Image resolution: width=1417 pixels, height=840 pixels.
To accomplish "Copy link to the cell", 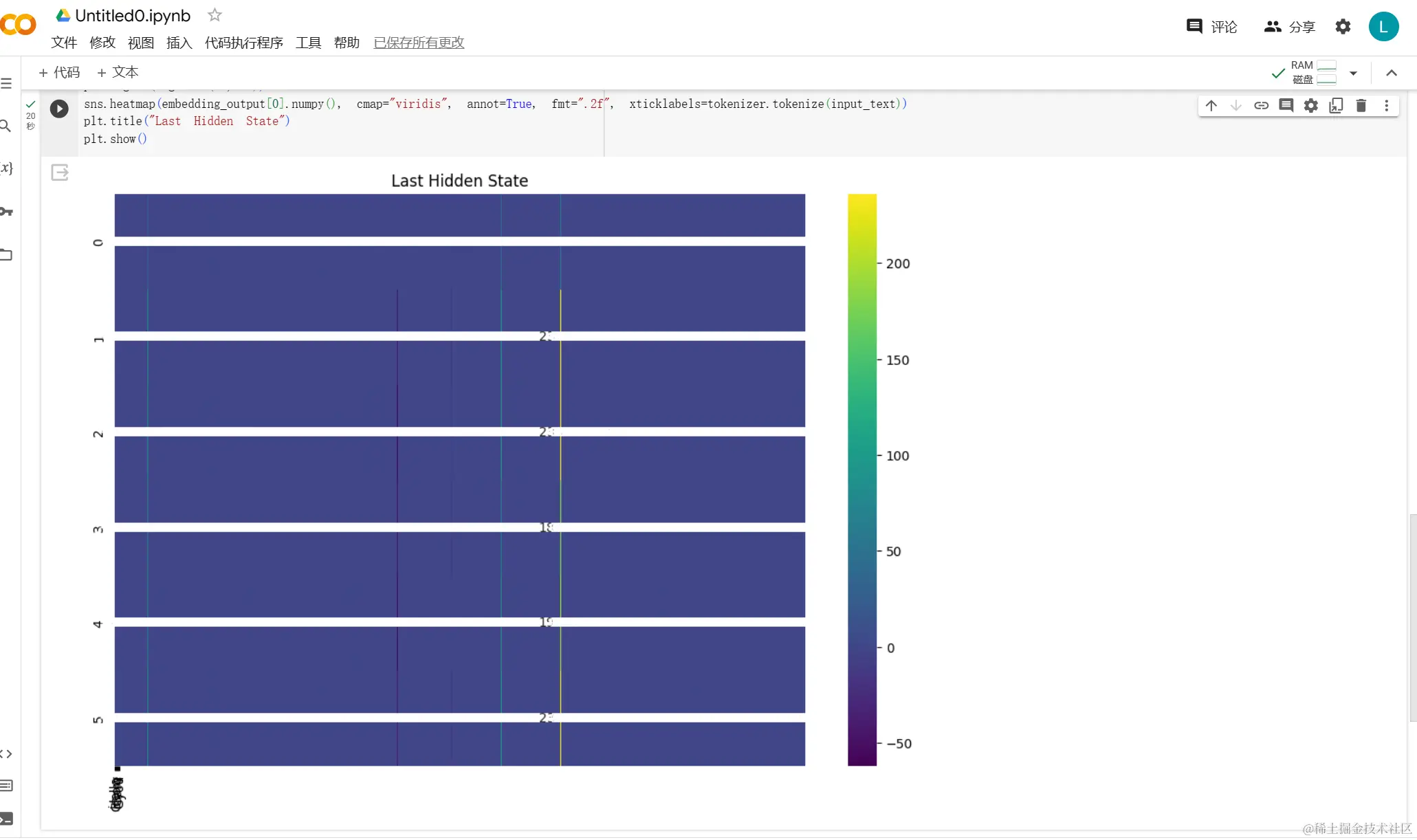I will click(1261, 106).
